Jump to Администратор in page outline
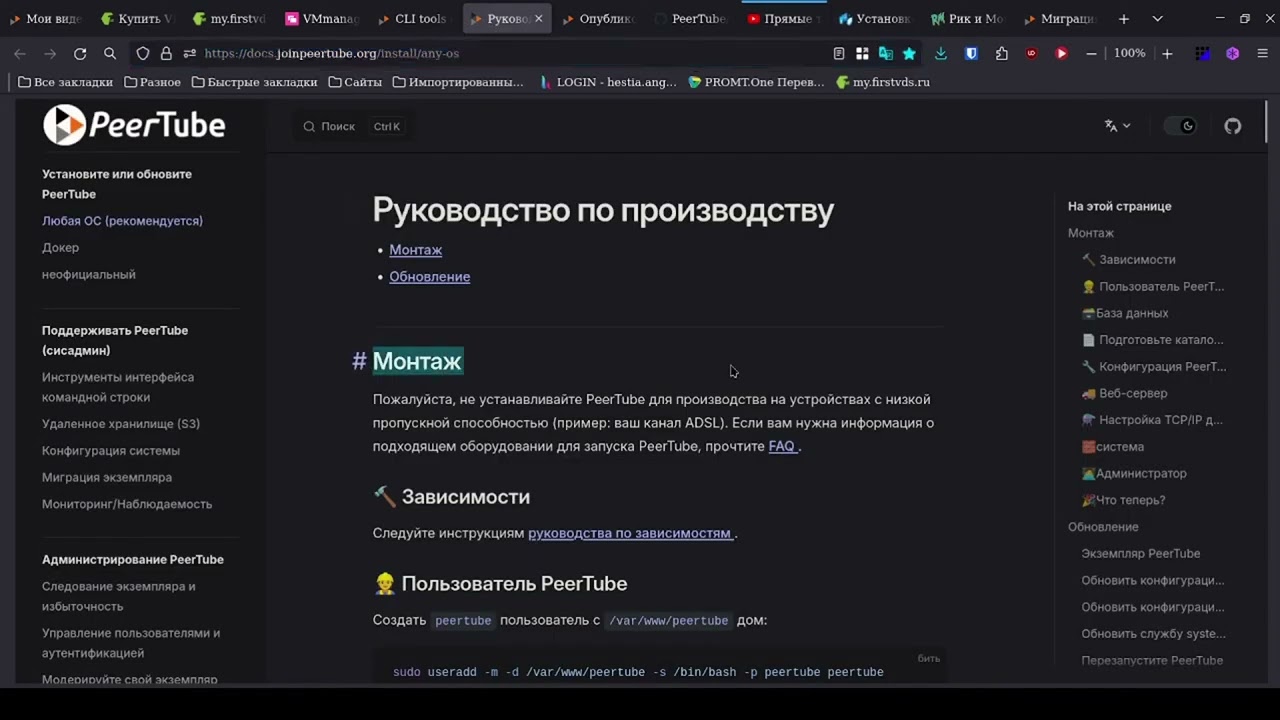 point(1134,473)
